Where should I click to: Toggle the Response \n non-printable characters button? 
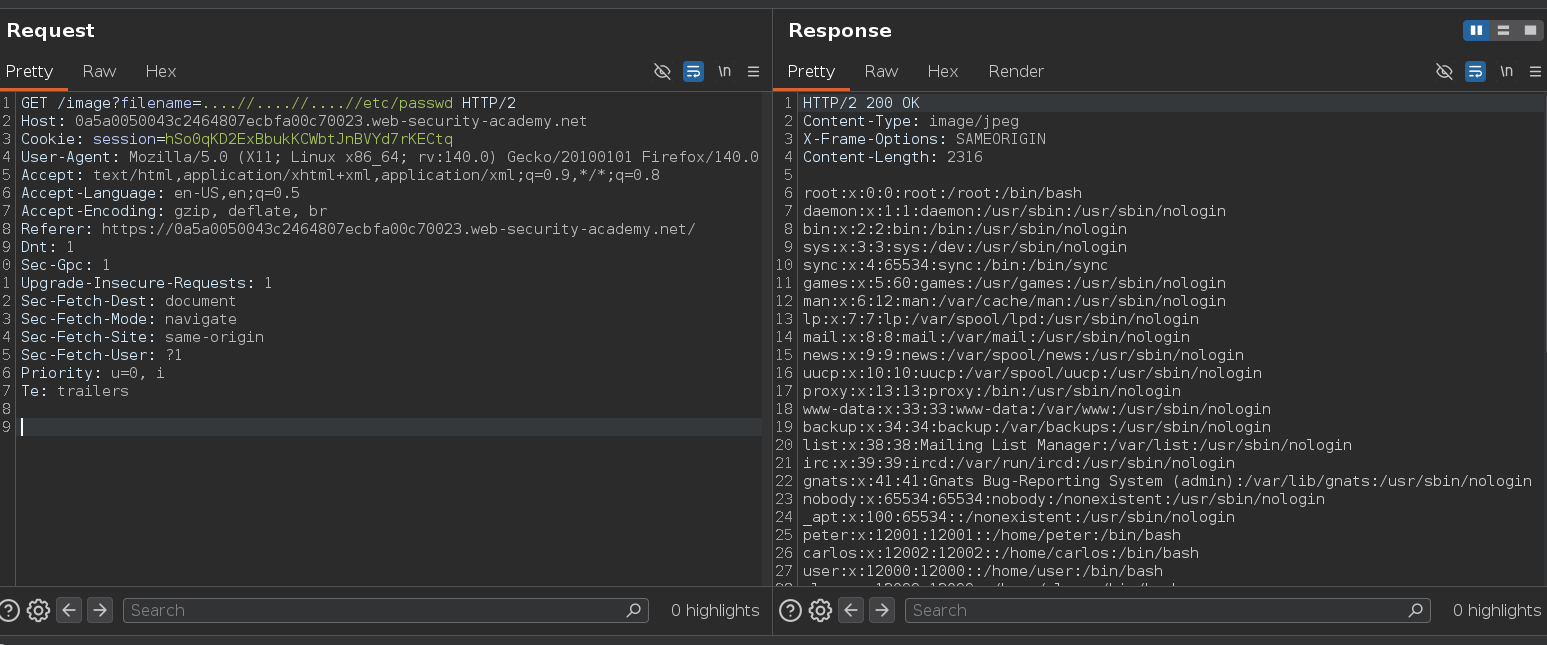tap(1506, 71)
